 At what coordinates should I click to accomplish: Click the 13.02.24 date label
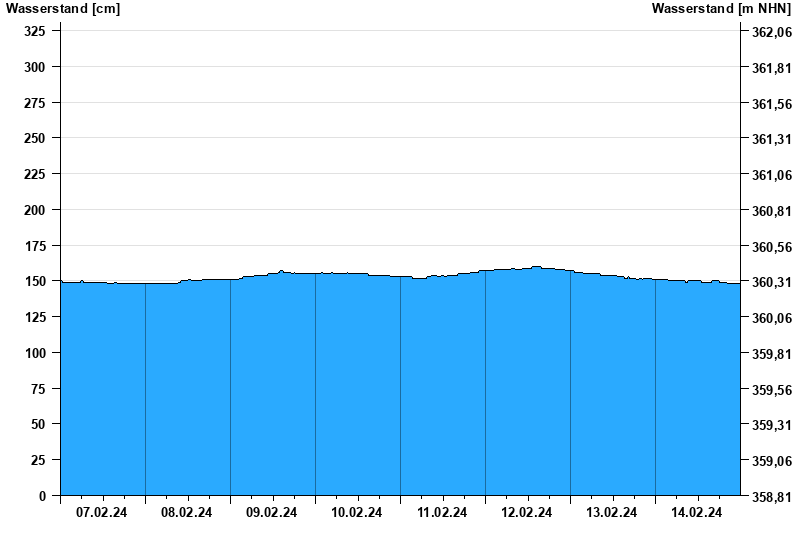point(612,513)
